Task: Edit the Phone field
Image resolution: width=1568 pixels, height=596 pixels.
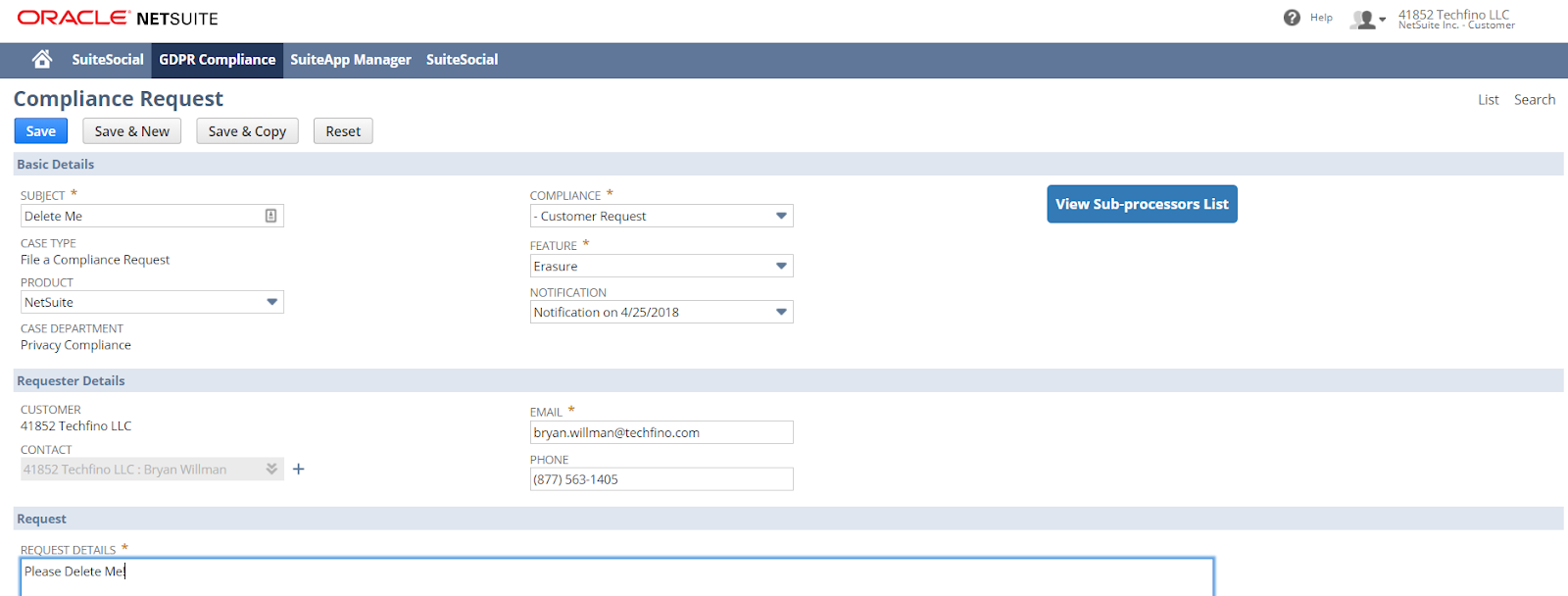Action: [x=661, y=479]
